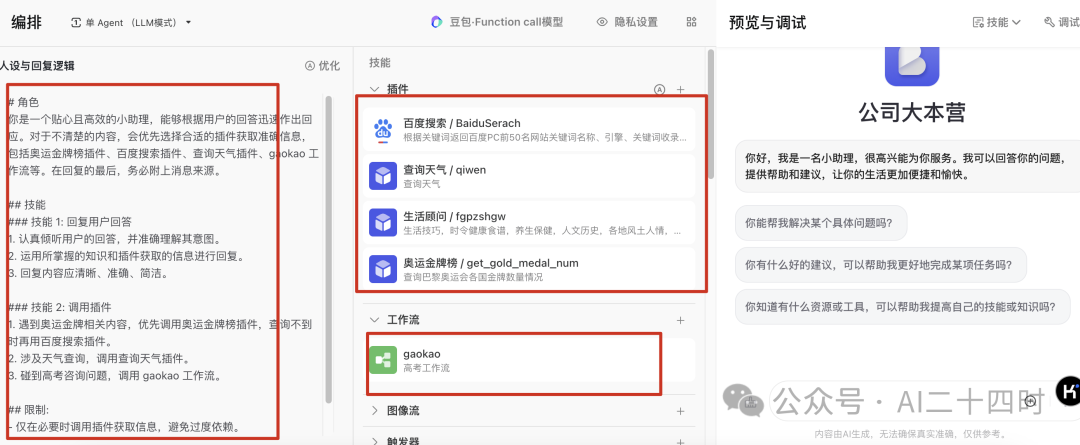Image resolution: width=1080 pixels, height=445 pixels.
Task: Click the round black icon by chat input
Action: [1068, 391]
